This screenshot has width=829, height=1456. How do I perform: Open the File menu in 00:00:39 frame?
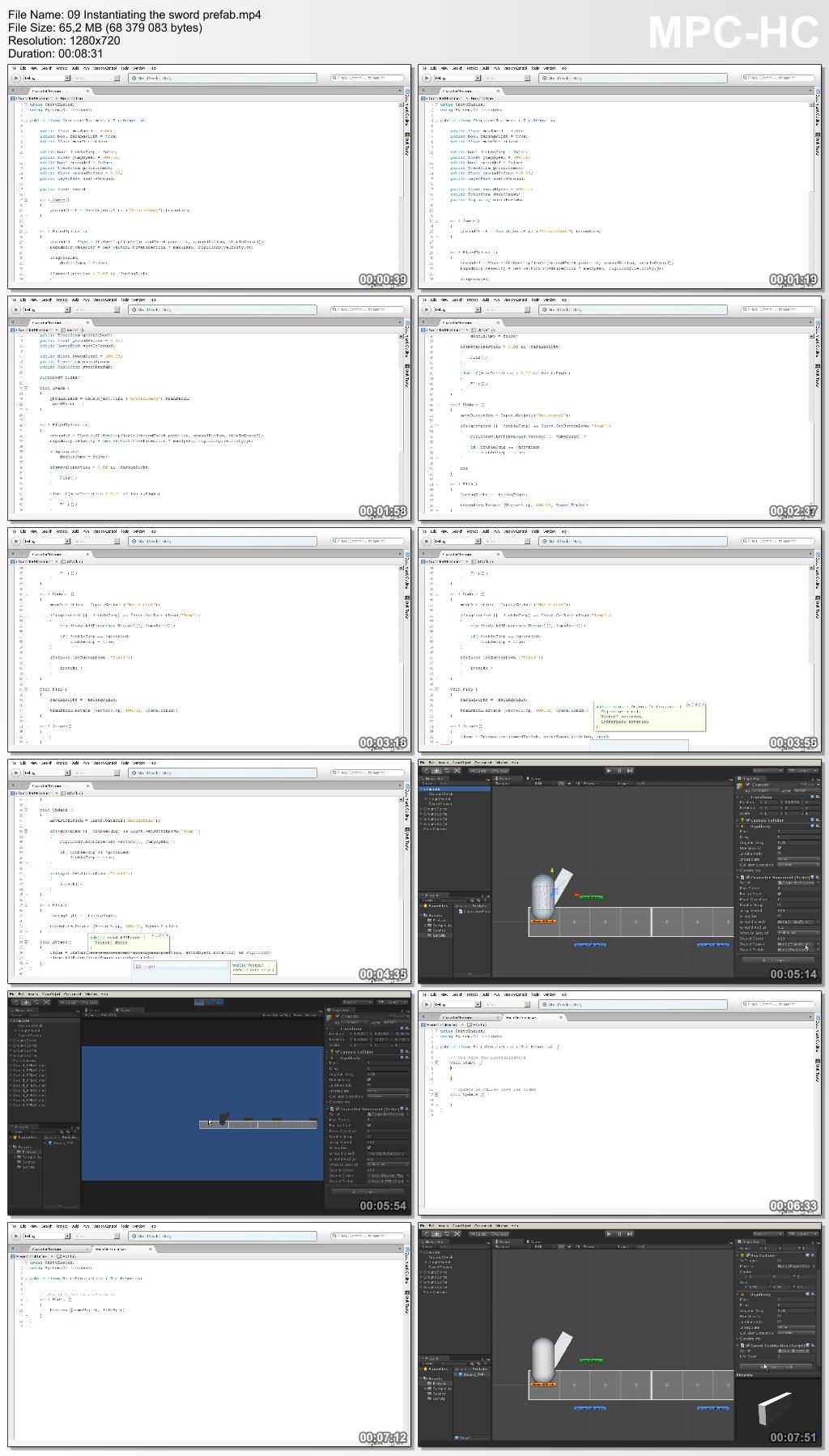pos(14,68)
